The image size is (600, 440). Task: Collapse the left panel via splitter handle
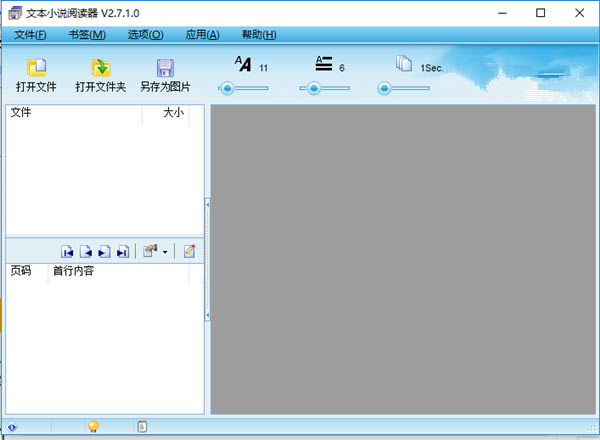click(207, 260)
